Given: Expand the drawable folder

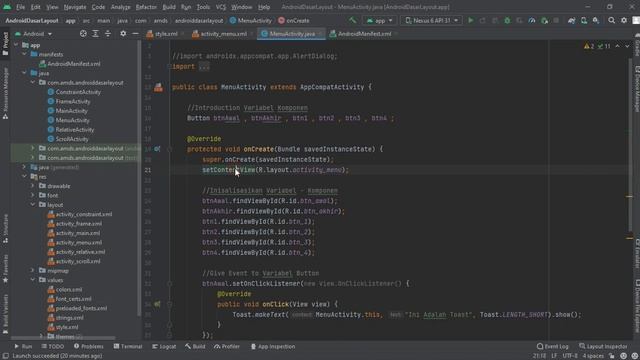Looking at the screenshot, I should (33, 186).
